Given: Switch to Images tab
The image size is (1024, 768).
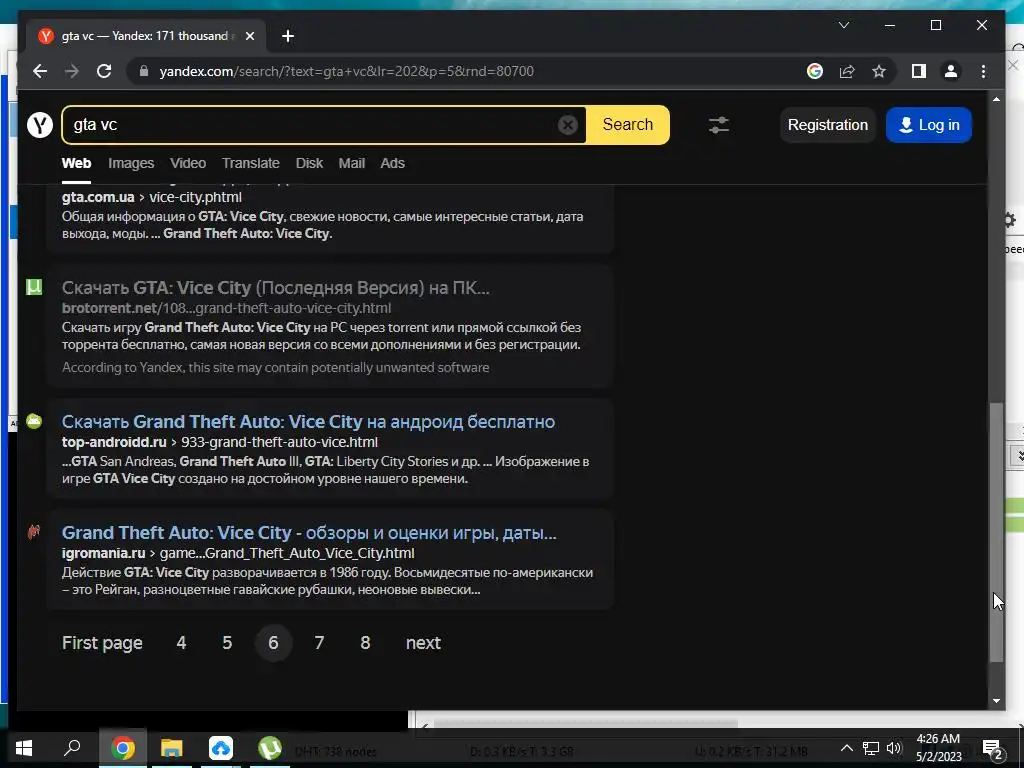Looking at the screenshot, I should pyautogui.click(x=131, y=163).
